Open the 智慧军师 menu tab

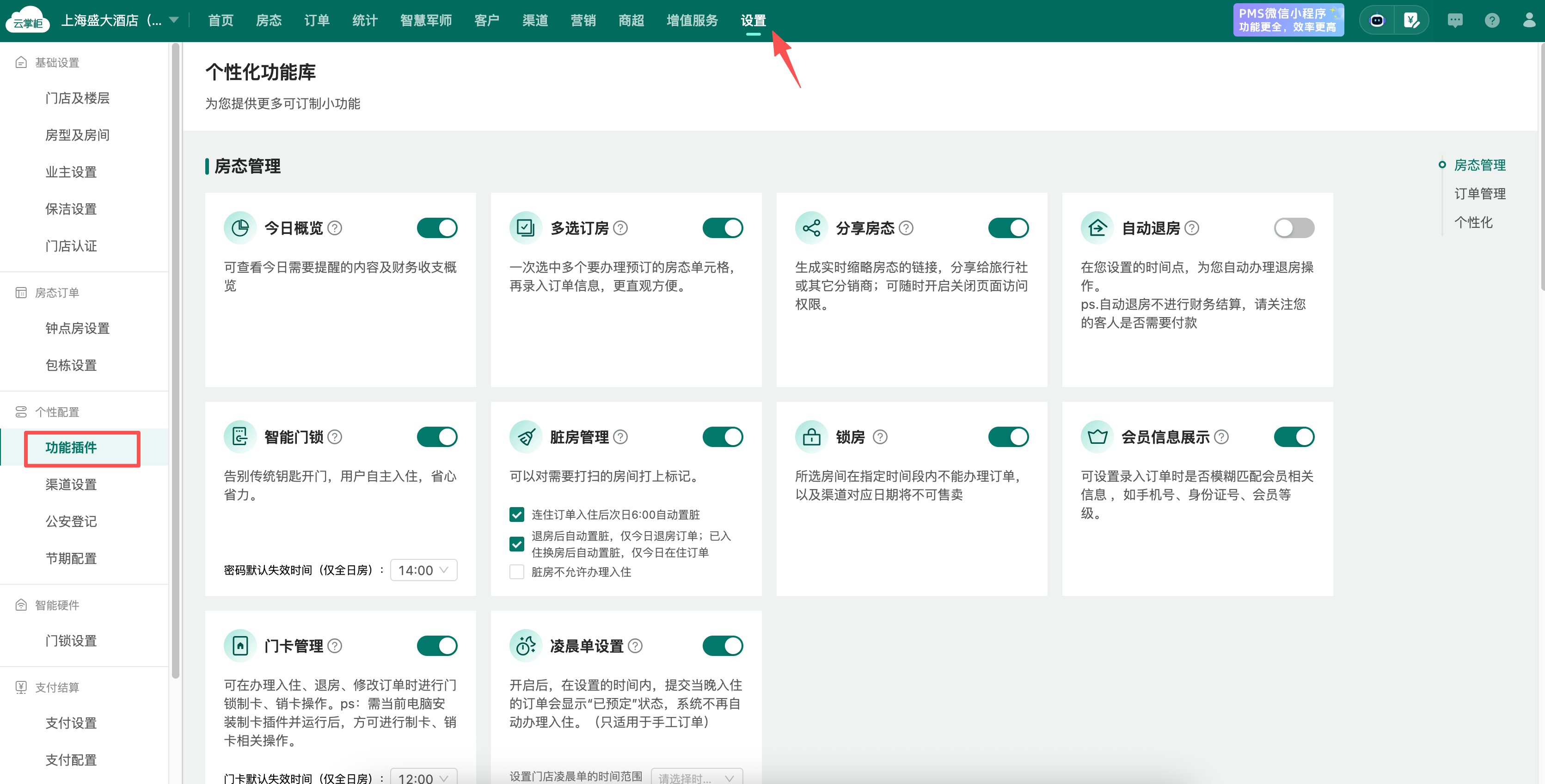point(426,20)
